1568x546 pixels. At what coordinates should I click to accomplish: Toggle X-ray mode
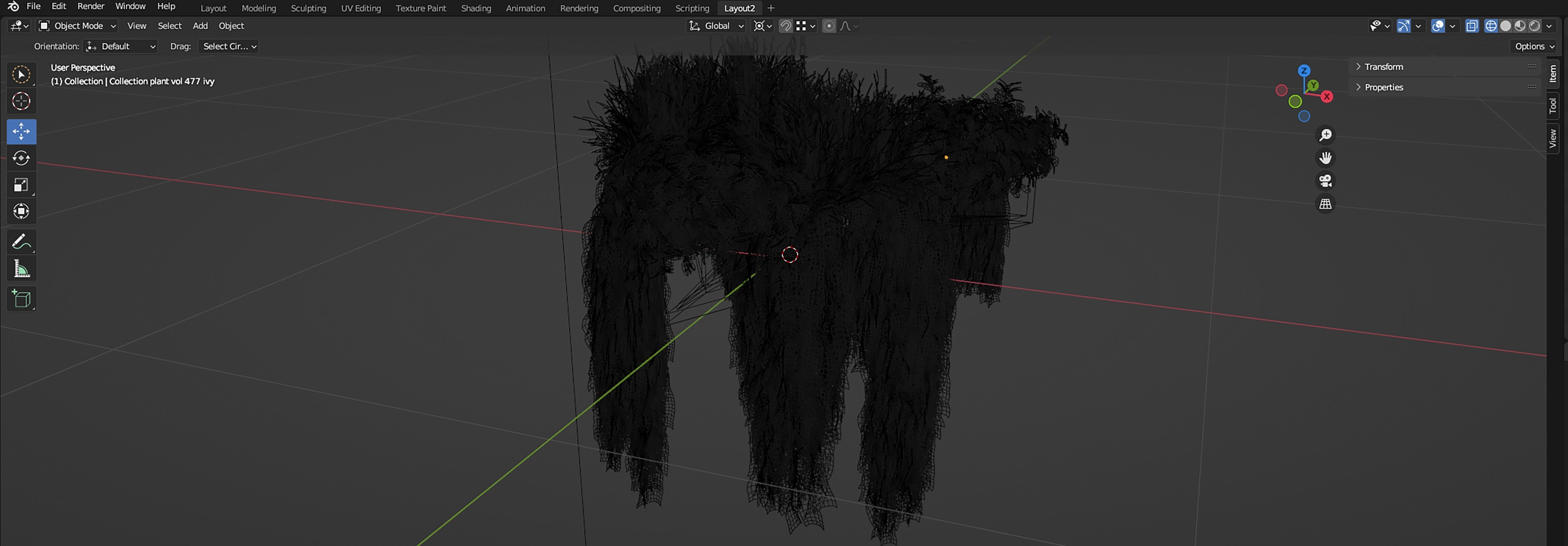(x=1472, y=26)
